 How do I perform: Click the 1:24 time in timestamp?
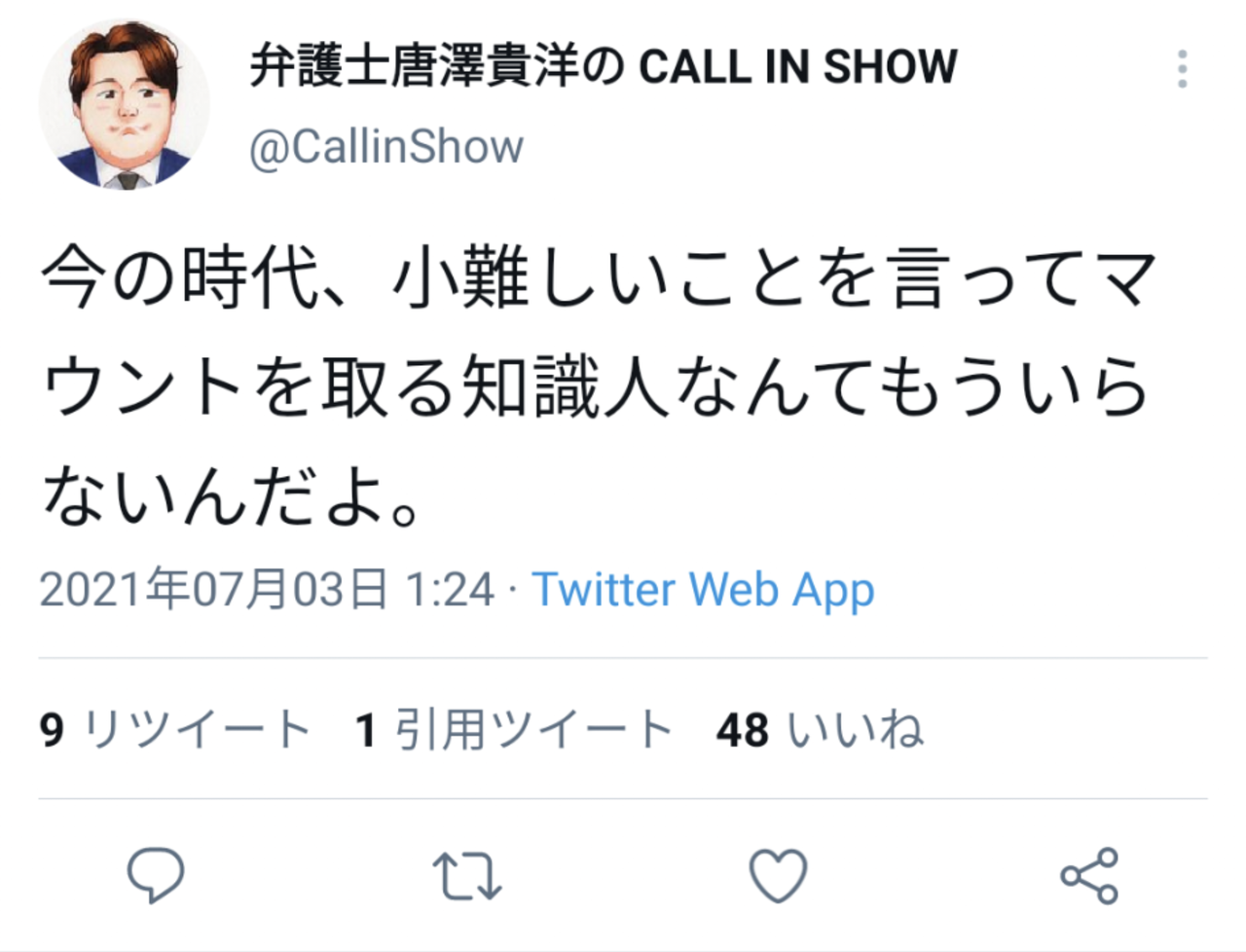tap(450, 590)
